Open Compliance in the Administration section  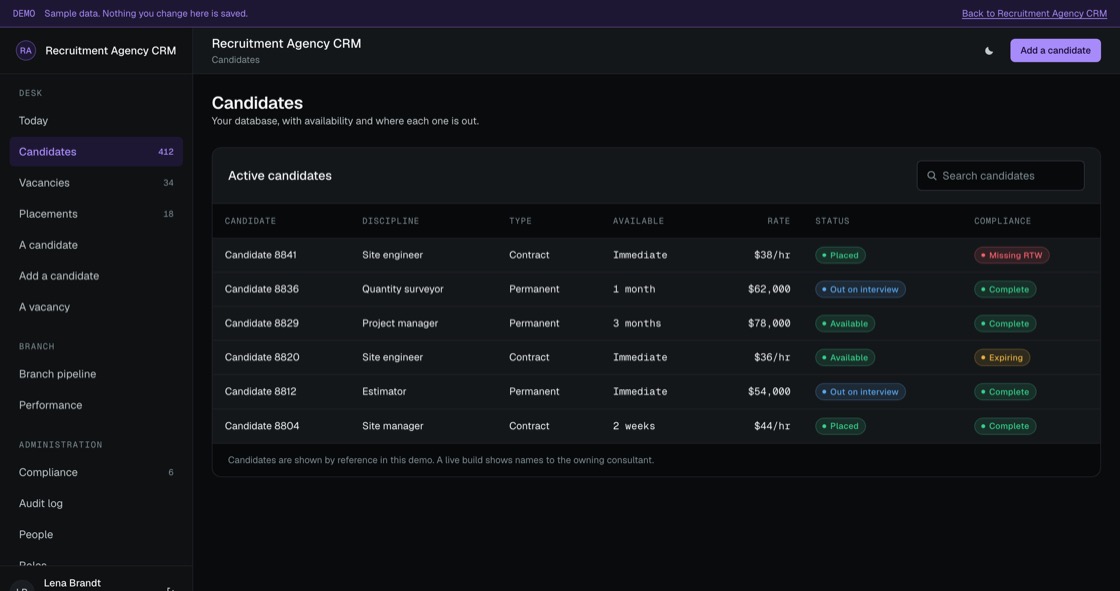coord(96,472)
